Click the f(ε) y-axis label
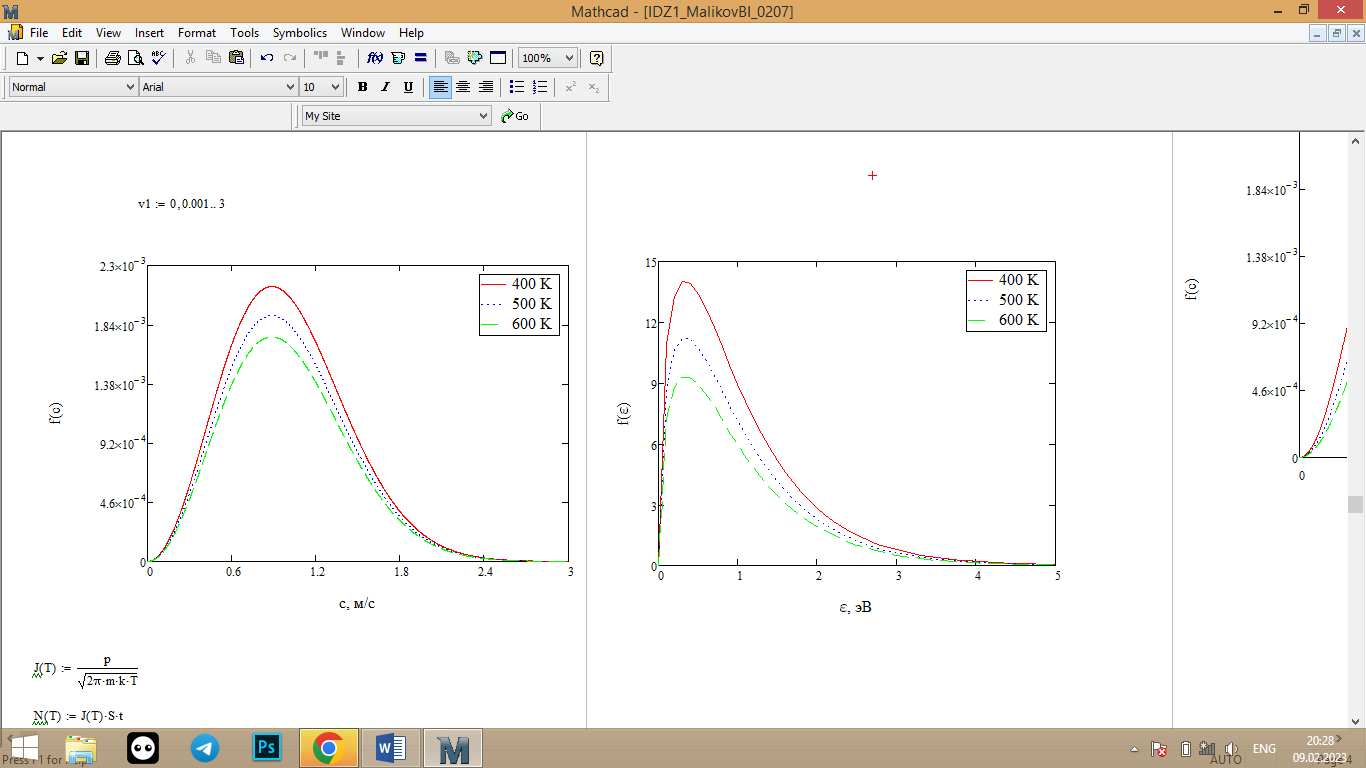Screen dimensions: 1366x768 [x=624, y=413]
